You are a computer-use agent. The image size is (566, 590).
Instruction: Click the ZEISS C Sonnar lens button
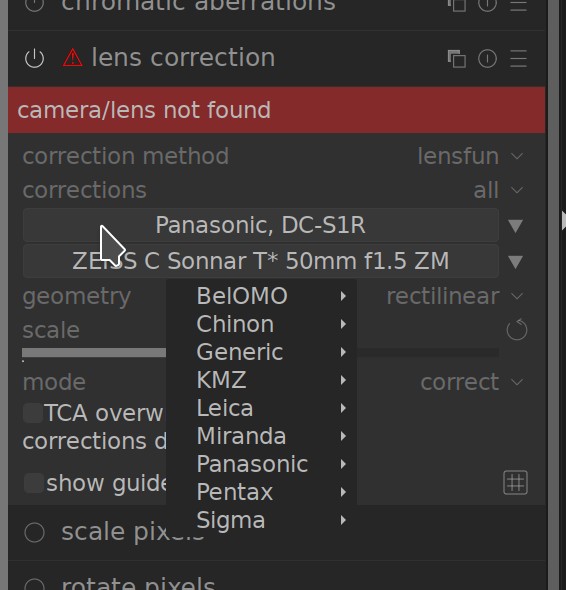(x=261, y=261)
